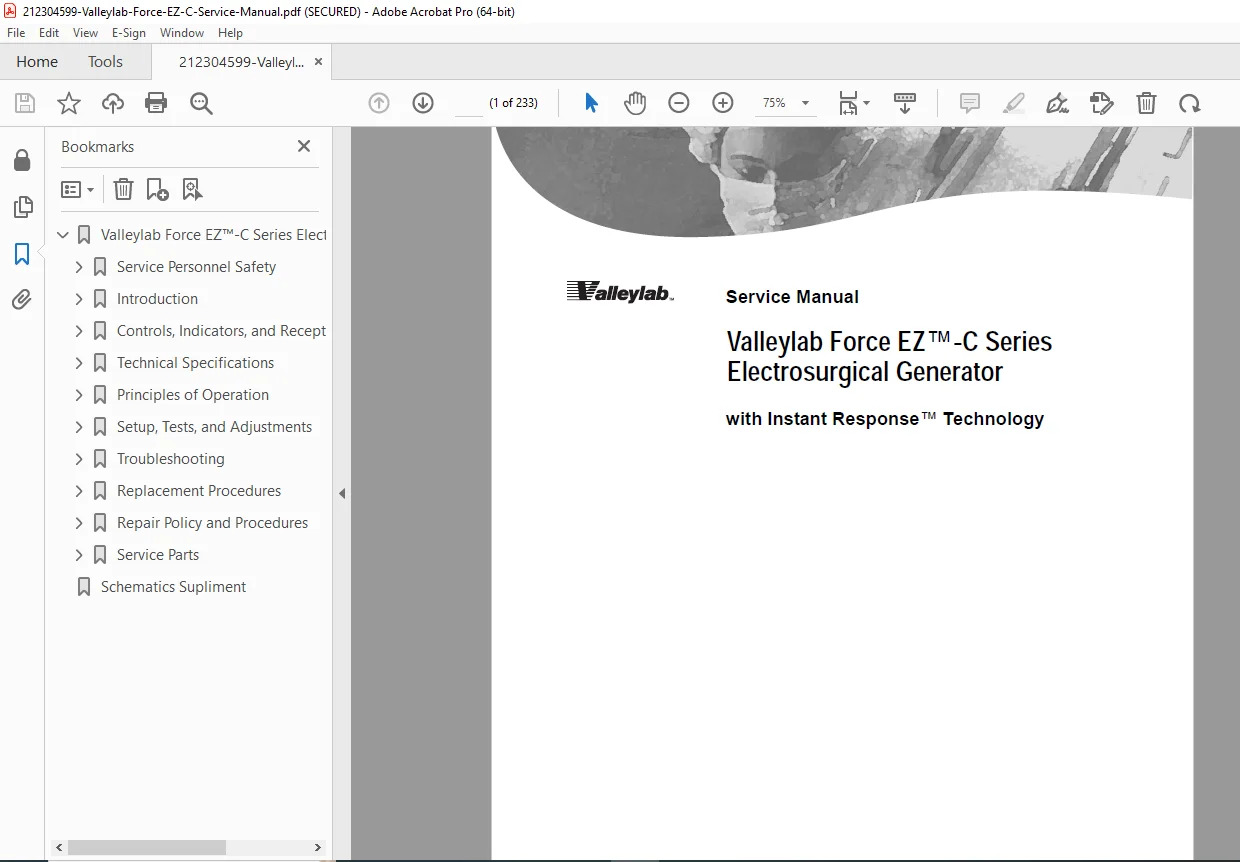Open Attachments paperclip panel
1240x862 pixels.
point(22,300)
